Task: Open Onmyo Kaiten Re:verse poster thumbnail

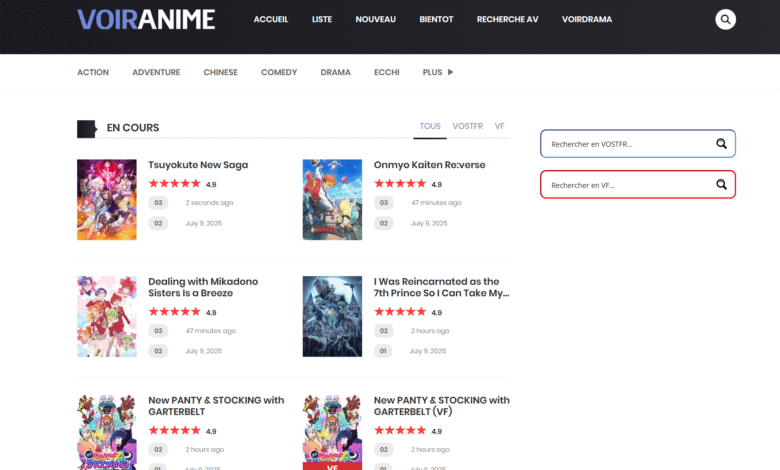Action: (x=332, y=199)
